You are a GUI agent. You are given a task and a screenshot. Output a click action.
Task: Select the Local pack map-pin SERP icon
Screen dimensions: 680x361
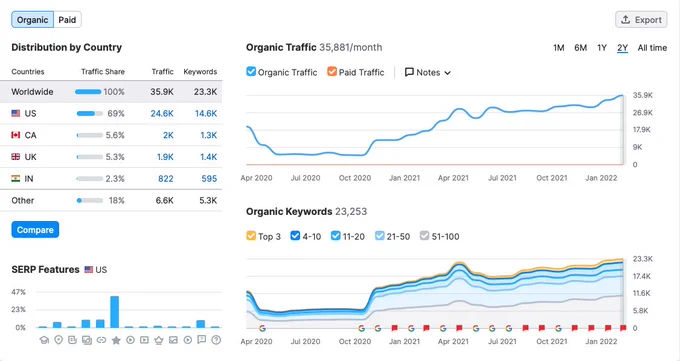click(x=59, y=340)
